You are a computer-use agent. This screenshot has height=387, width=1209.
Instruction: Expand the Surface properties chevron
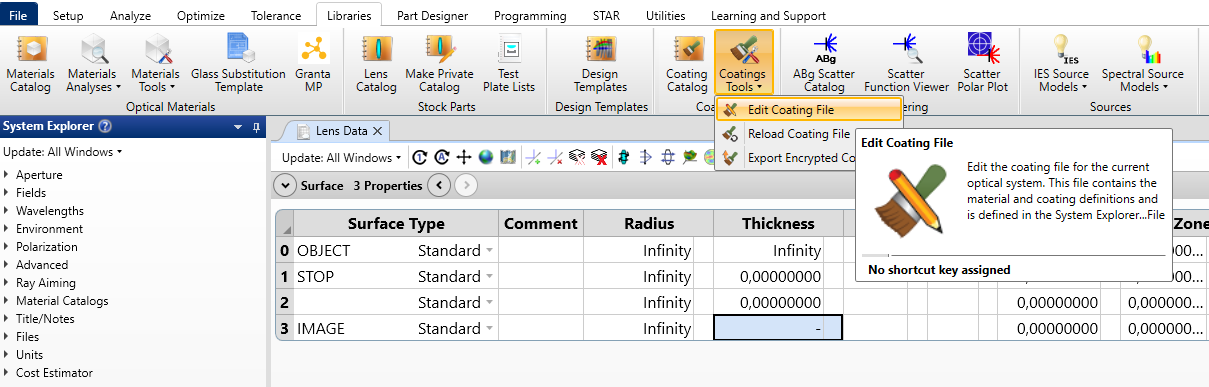point(285,186)
